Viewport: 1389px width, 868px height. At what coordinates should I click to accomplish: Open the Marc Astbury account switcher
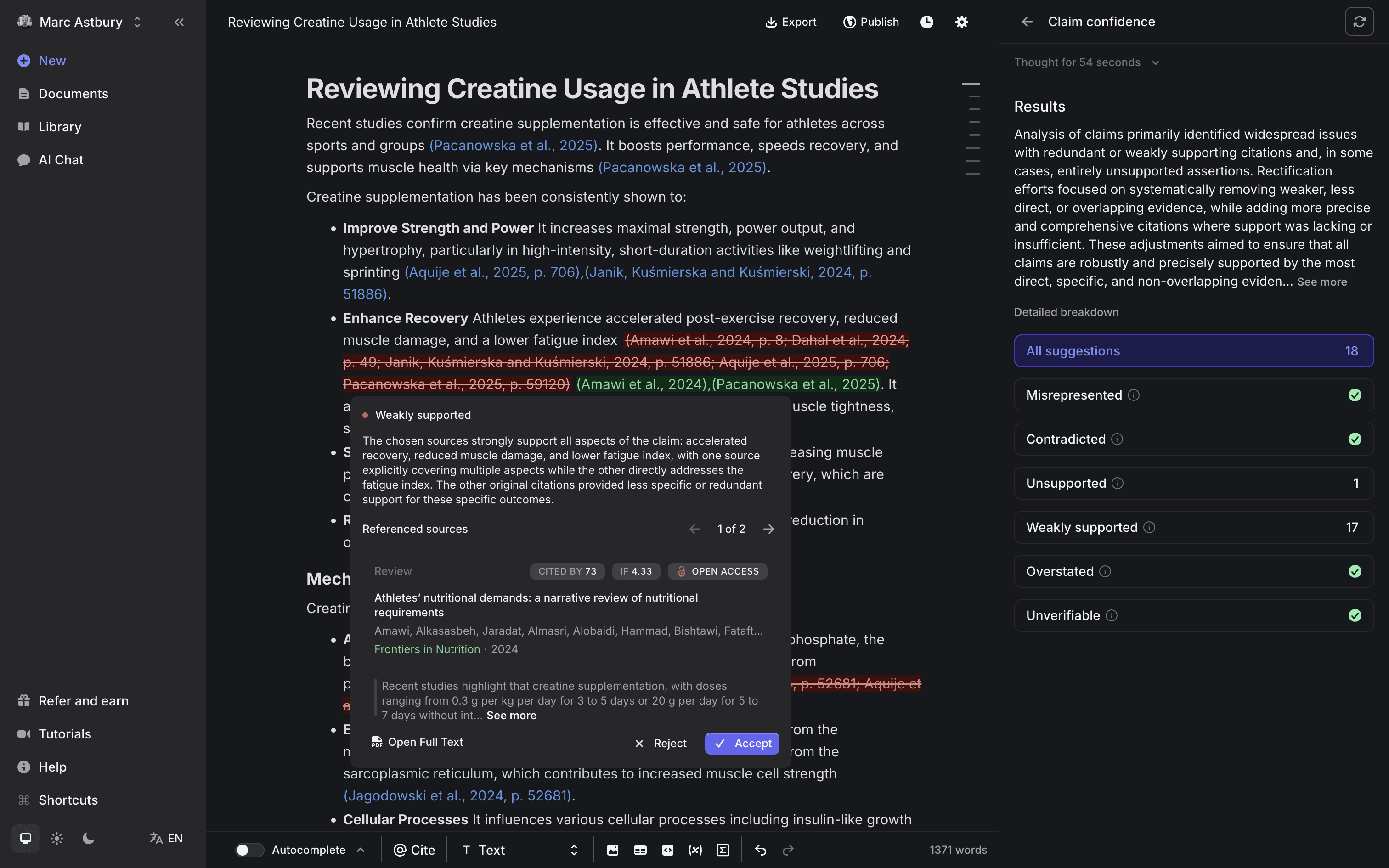80,22
